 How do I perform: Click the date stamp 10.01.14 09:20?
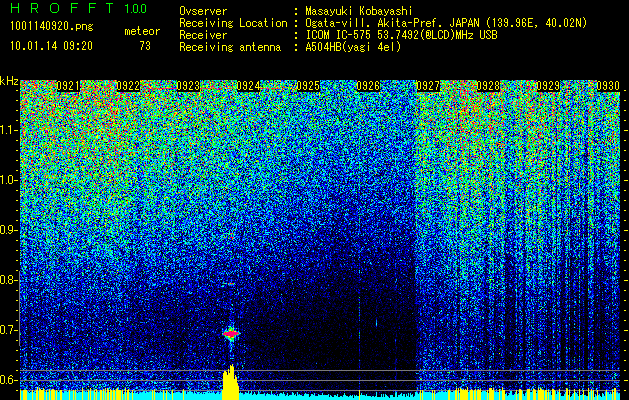pyautogui.click(x=51, y=46)
